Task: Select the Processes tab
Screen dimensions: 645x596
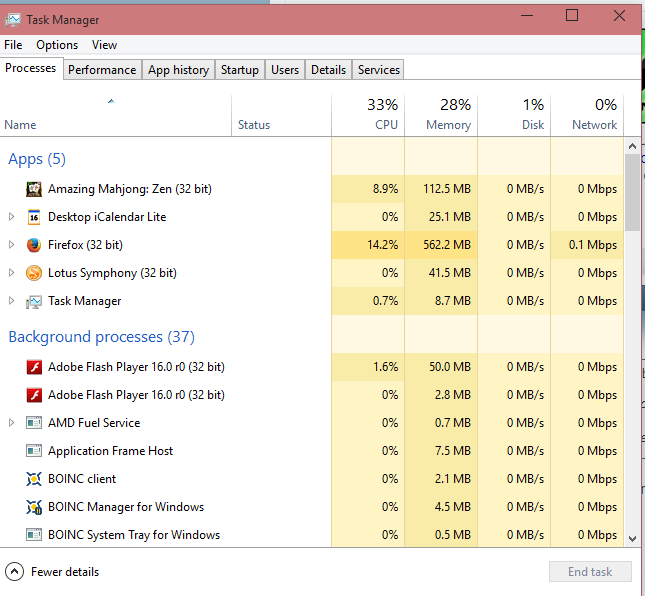Action: tap(30, 68)
